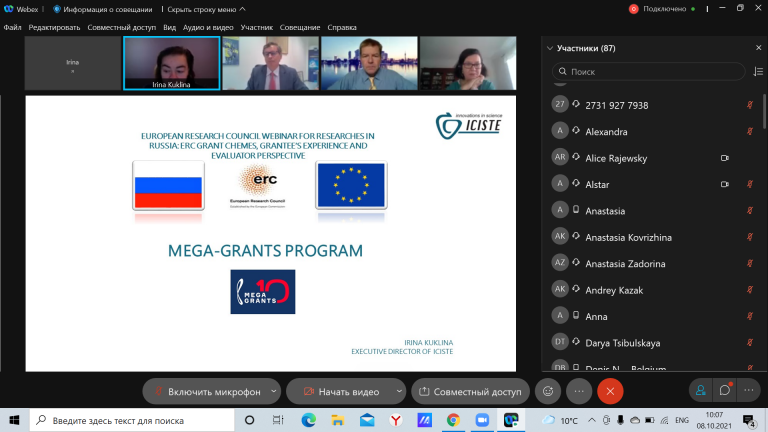The width and height of the screenshot is (768, 432).
Task: Select participant Darya Tsibulskaya
Action: pyautogui.click(x=653, y=343)
